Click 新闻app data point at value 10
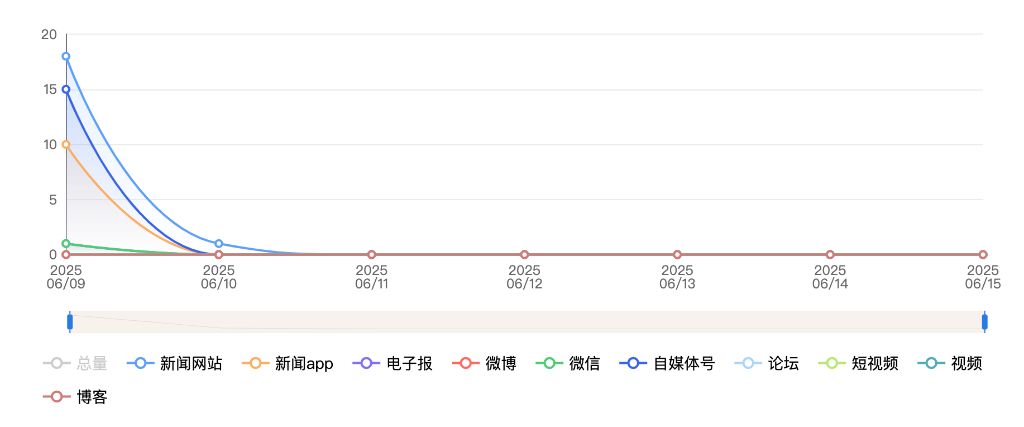The height and width of the screenshot is (427, 1024). point(66,144)
